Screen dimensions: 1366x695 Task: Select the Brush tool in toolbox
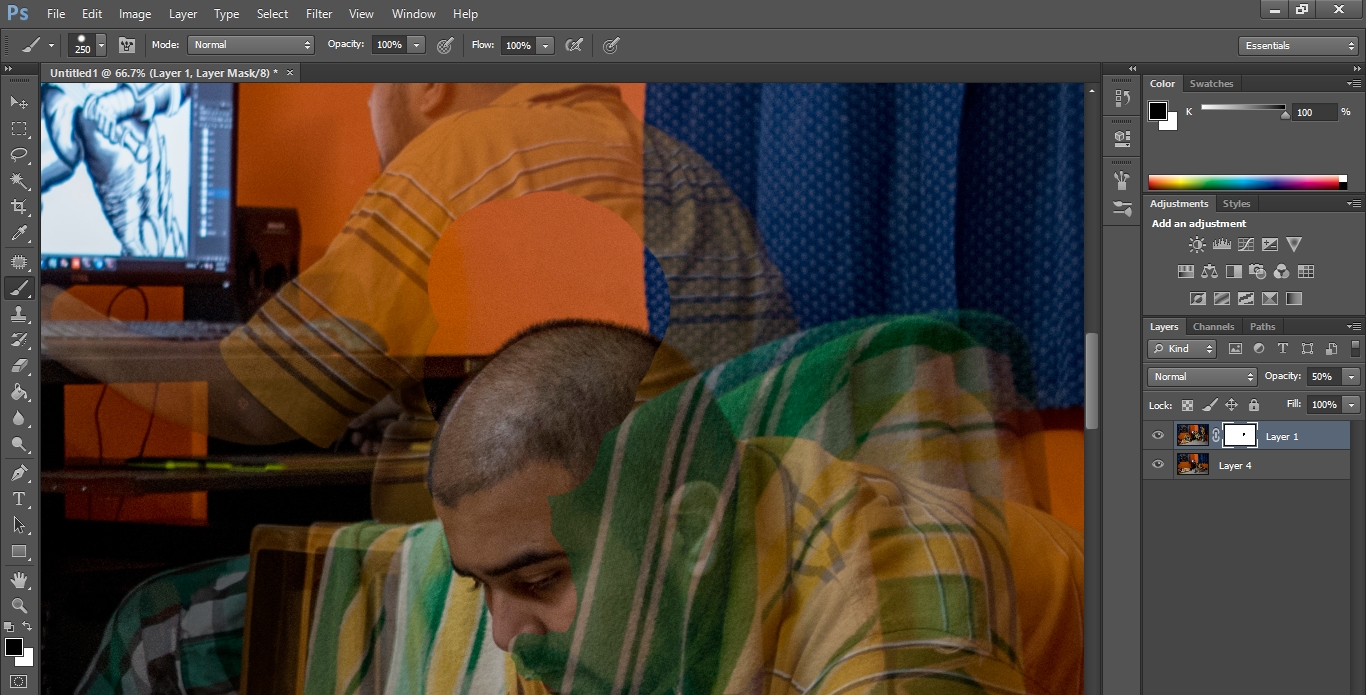point(19,288)
